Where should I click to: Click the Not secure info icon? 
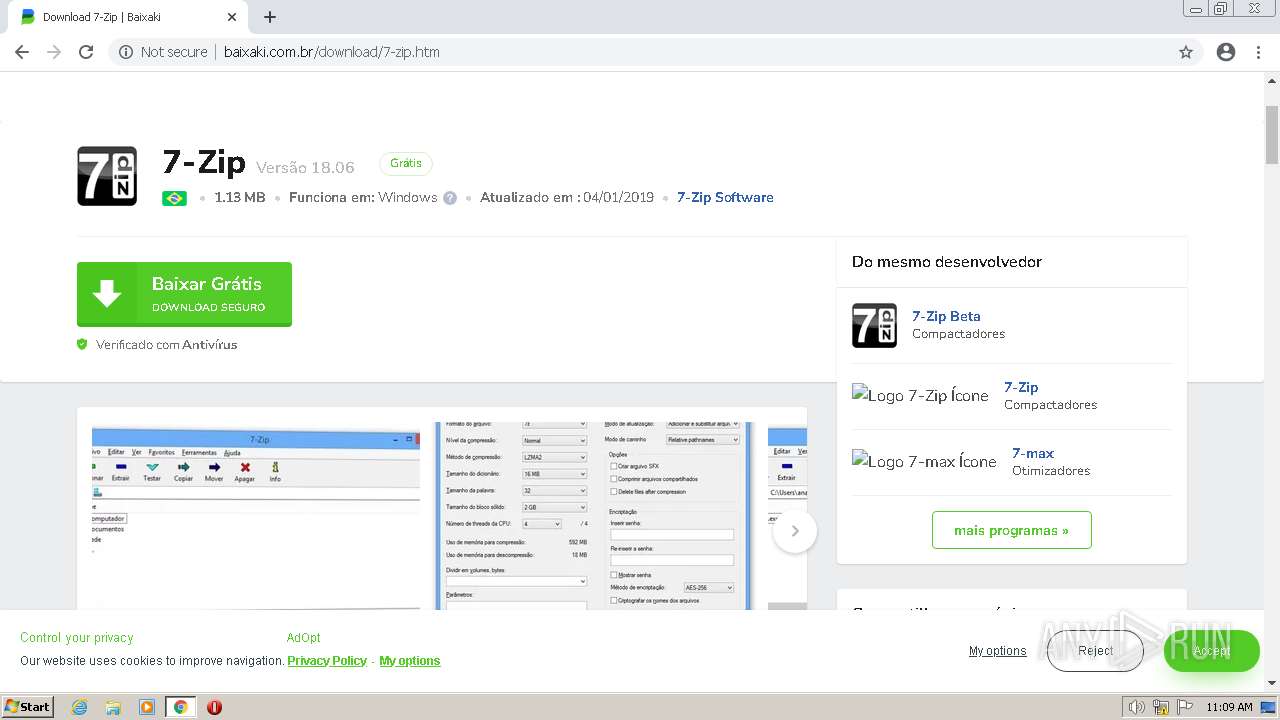(126, 52)
